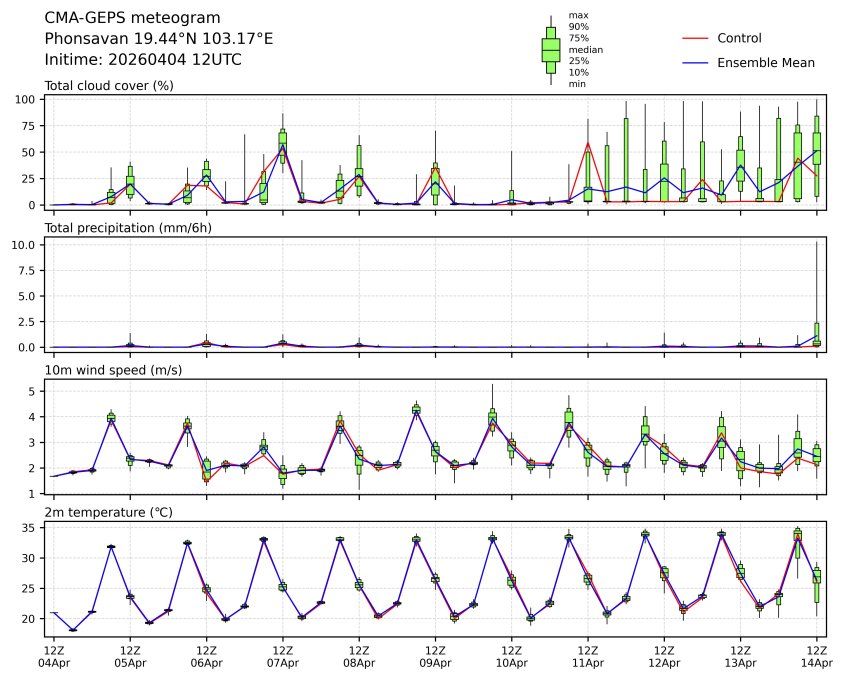Click the green box-plot legend icon
The height and width of the screenshot is (680, 844).
[x=550, y=49]
